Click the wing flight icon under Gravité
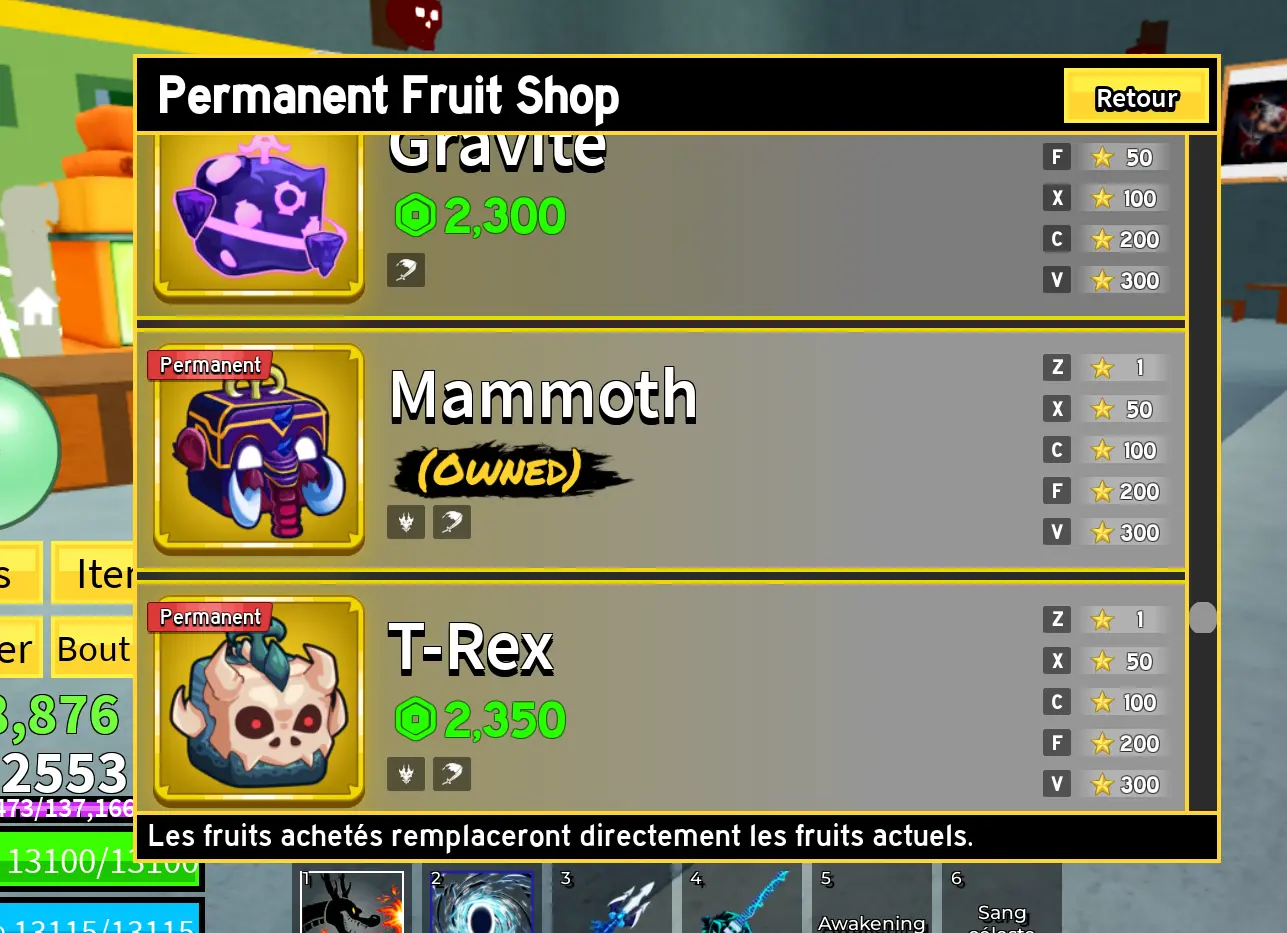The height and width of the screenshot is (933, 1287). (x=406, y=269)
